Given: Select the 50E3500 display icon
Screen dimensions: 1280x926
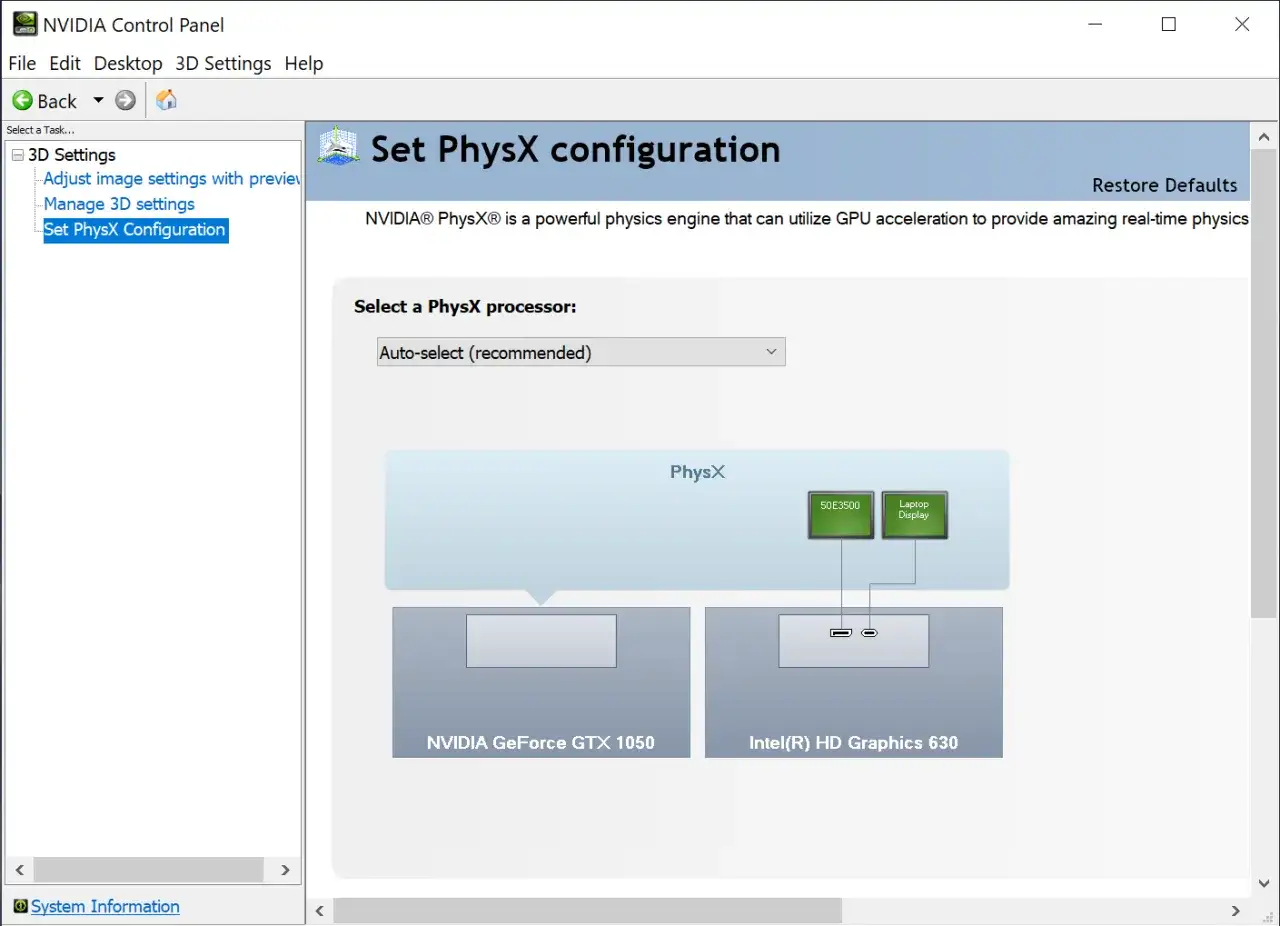Looking at the screenshot, I should [840, 515].
